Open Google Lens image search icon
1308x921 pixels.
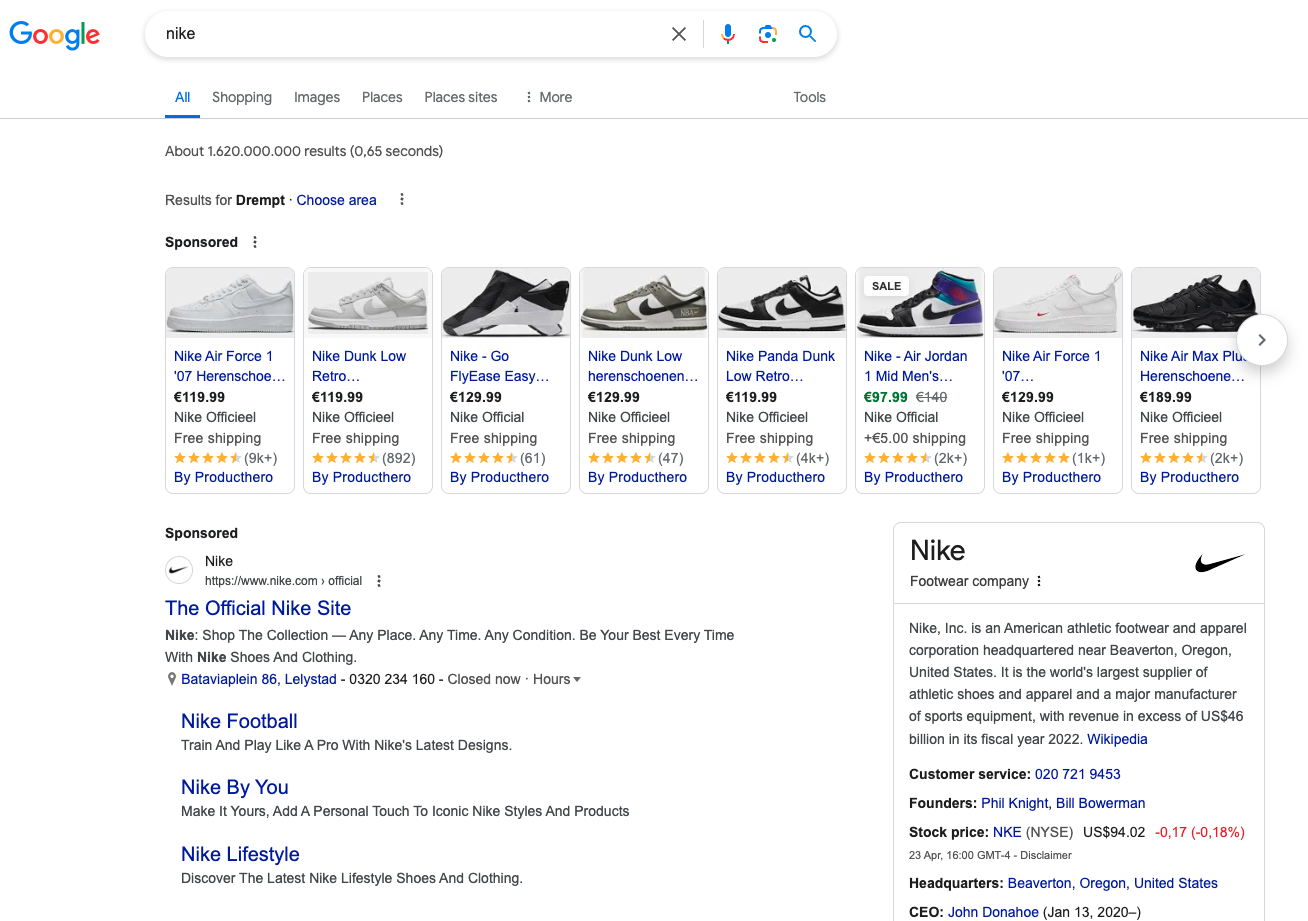(768, 34)
